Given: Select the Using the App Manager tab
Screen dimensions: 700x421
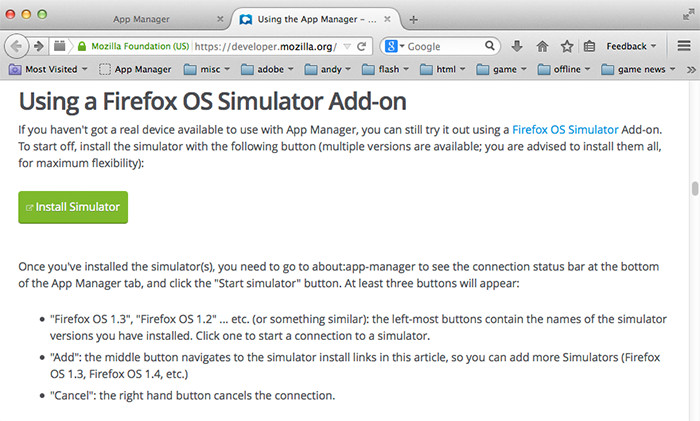Looking at the screenshot, I should (316, 19).
